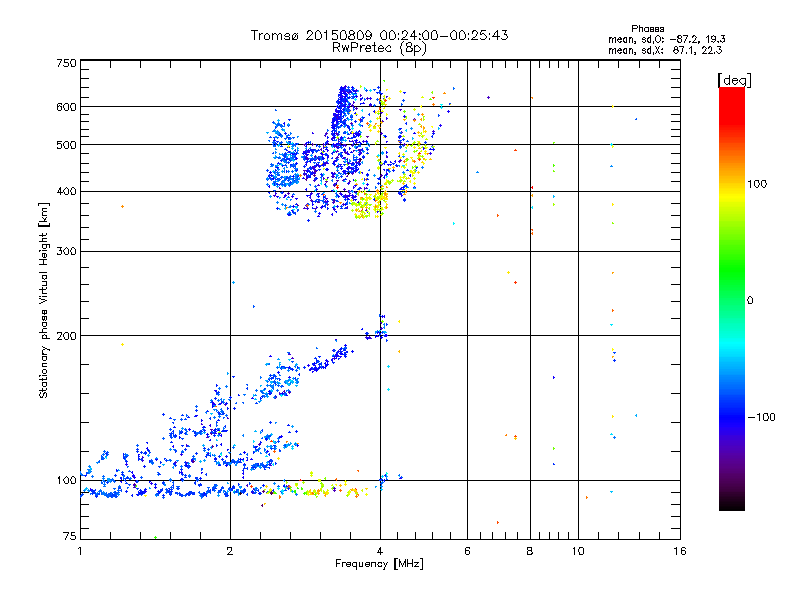The image size is (800, 600).
Task: Click the 'Frequency [MHz]' axis label
Action: tap(379, 564)
